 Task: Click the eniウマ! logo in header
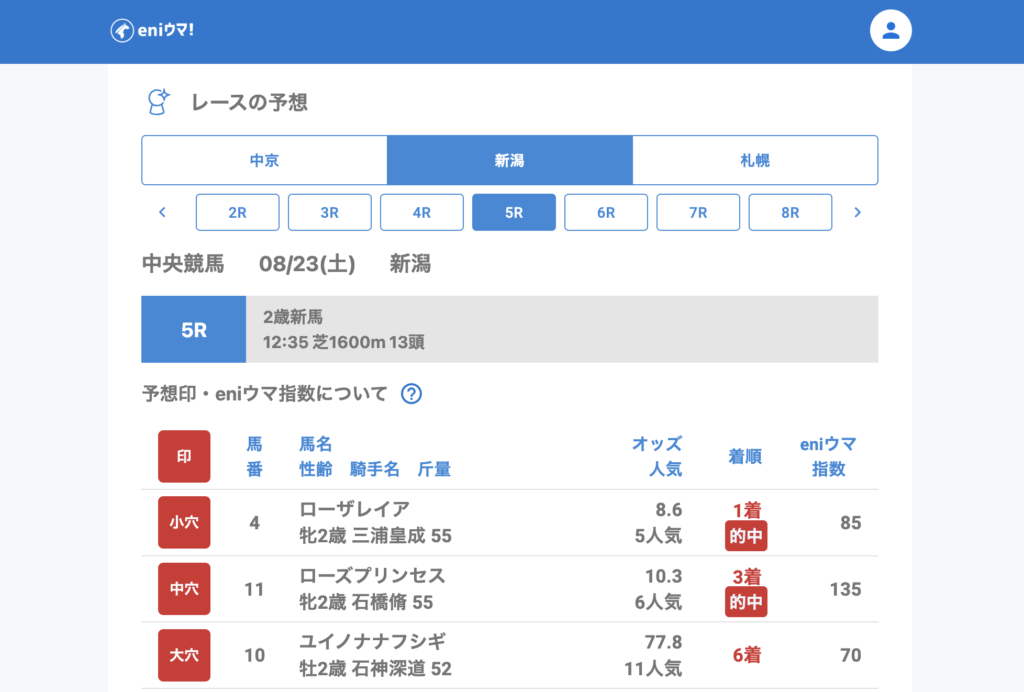pyautogui.click(x=152, y=31)
